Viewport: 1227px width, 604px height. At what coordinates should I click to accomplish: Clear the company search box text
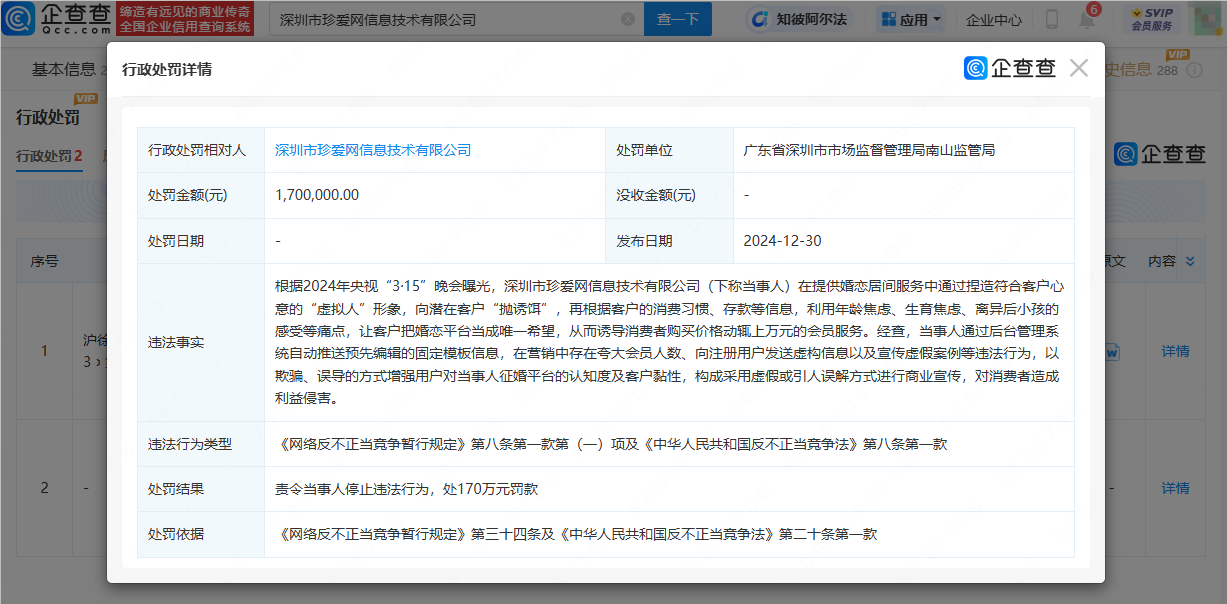628,19
